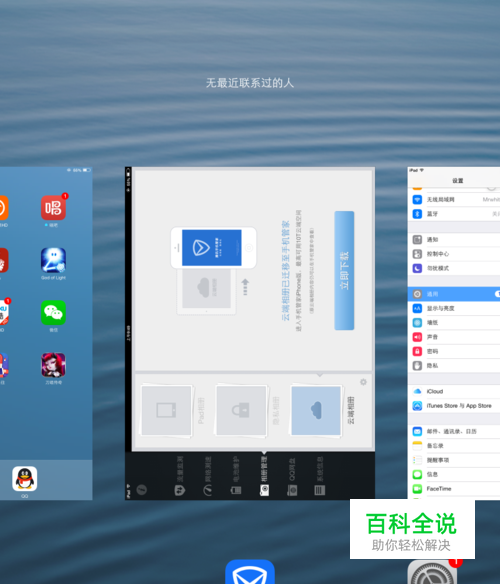Tap blue shield 手机管家 app icon below card
The image size is (500, 584).
(x=250, y=572)
